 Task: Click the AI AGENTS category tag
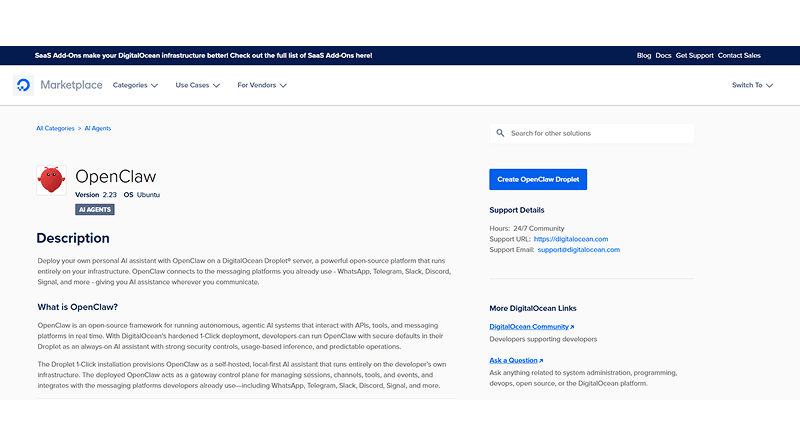95,210
